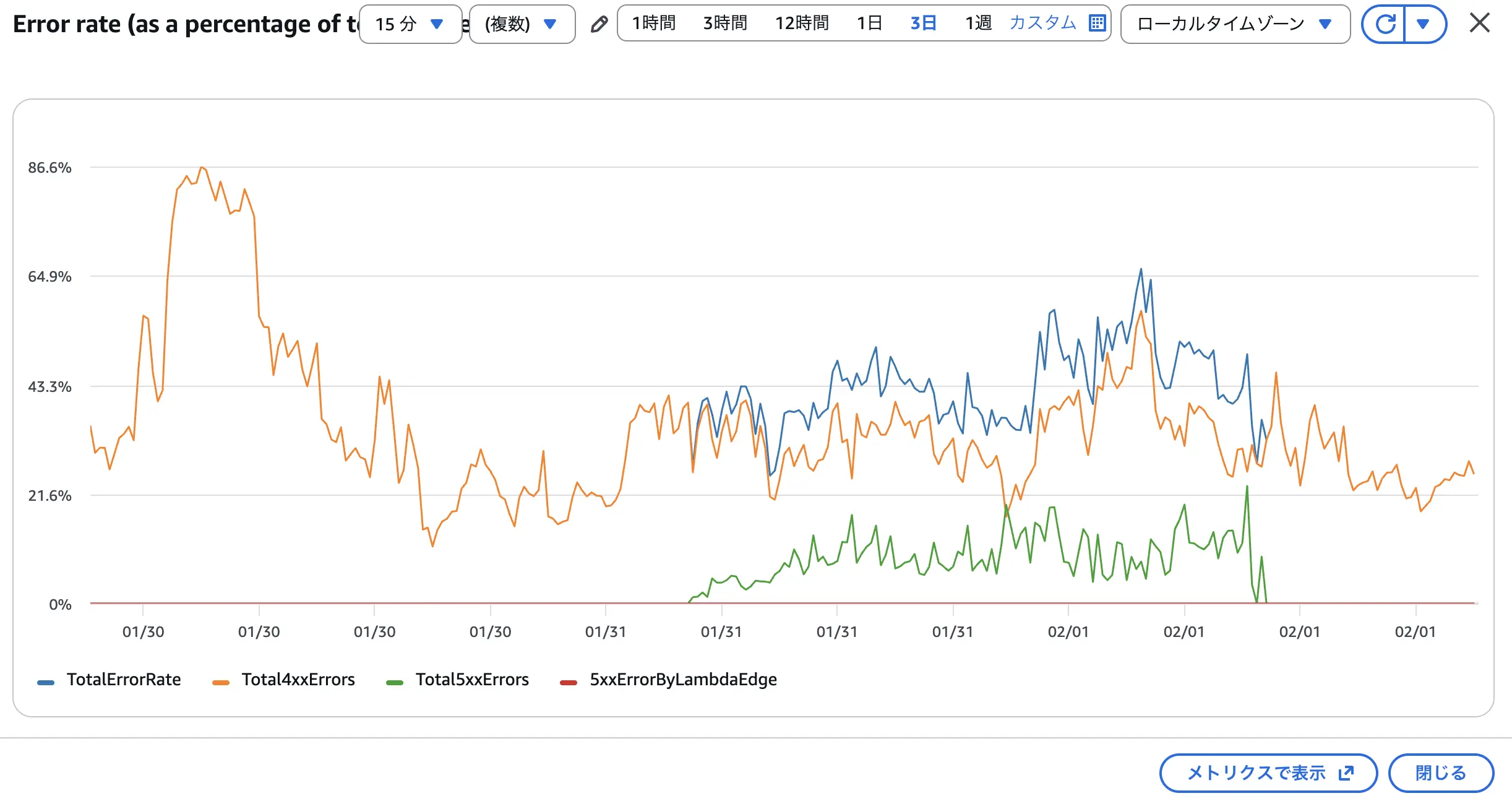
Task: Expand the refresh interval options arrow
Action: (x=1423, y=24)
